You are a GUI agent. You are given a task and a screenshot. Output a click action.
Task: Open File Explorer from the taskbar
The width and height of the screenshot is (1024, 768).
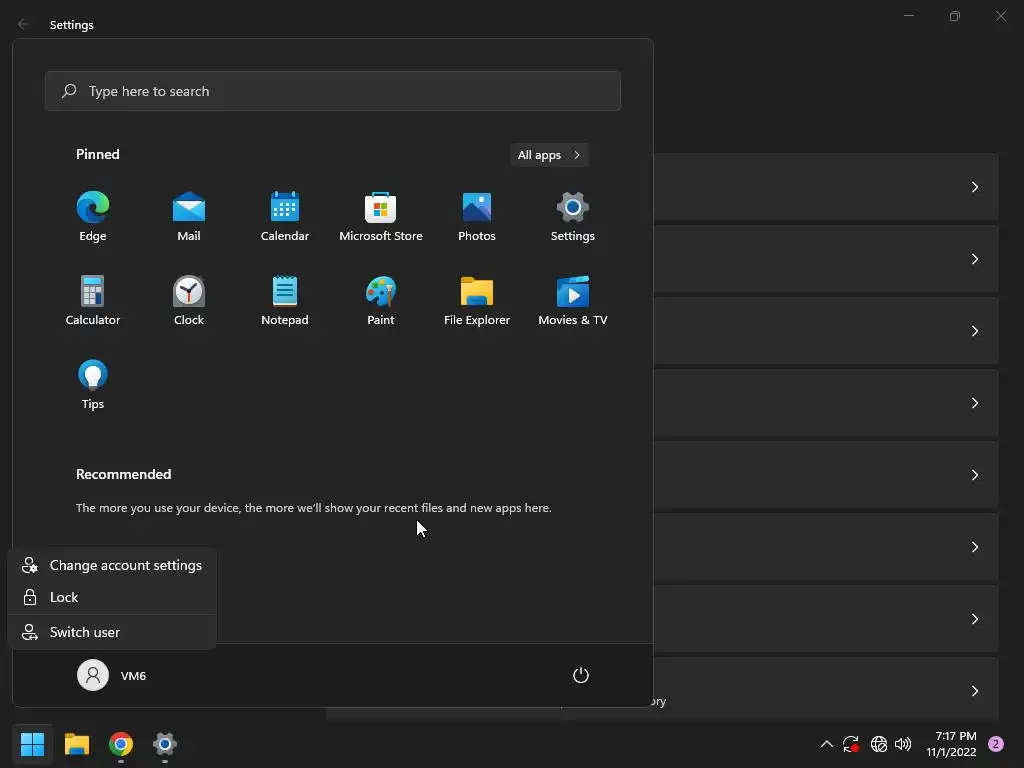[77, 744]
